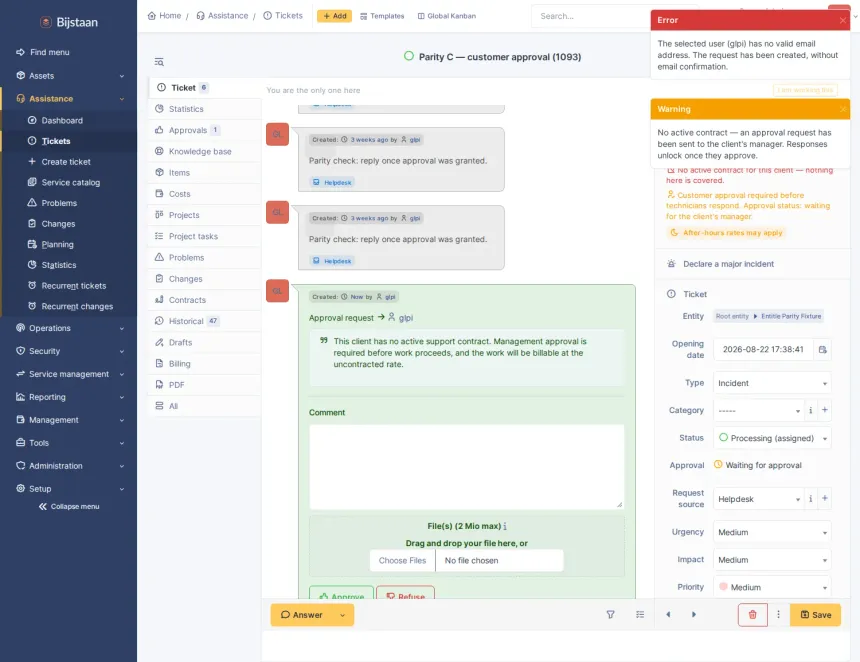Click the Home breadcrumb icon

pos(152,16)
